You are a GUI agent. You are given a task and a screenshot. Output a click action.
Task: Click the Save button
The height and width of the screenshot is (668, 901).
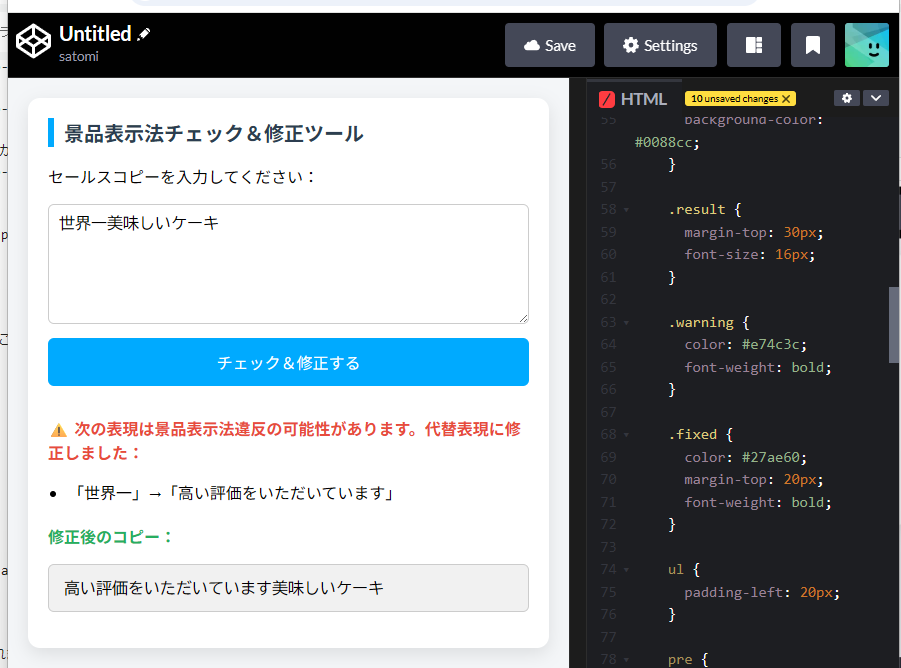point(550,45)
